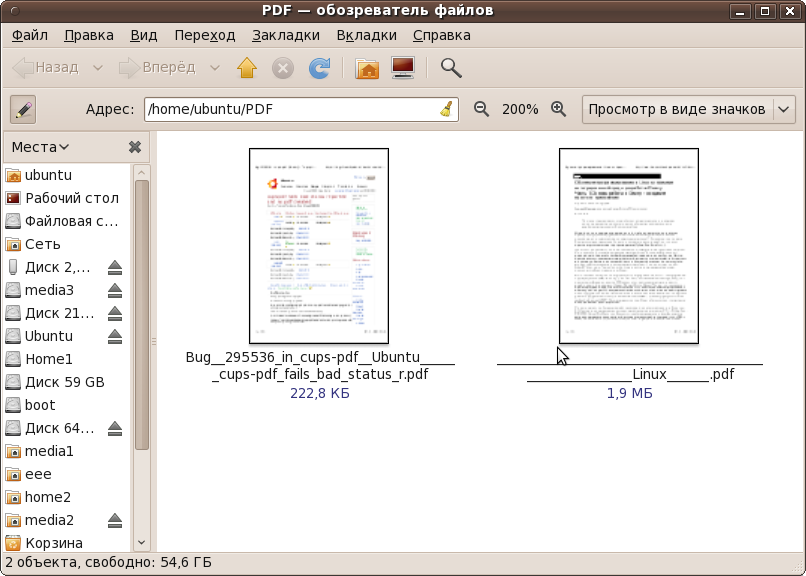Open the icon view mode dropdown

[688, 109]
